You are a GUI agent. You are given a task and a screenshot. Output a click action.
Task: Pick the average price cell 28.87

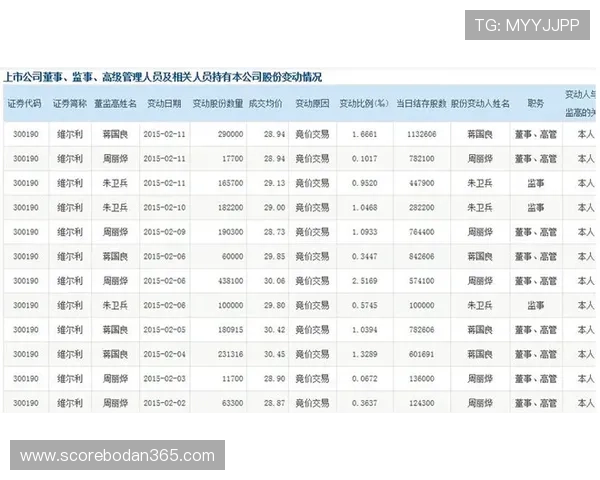point(274,403)
